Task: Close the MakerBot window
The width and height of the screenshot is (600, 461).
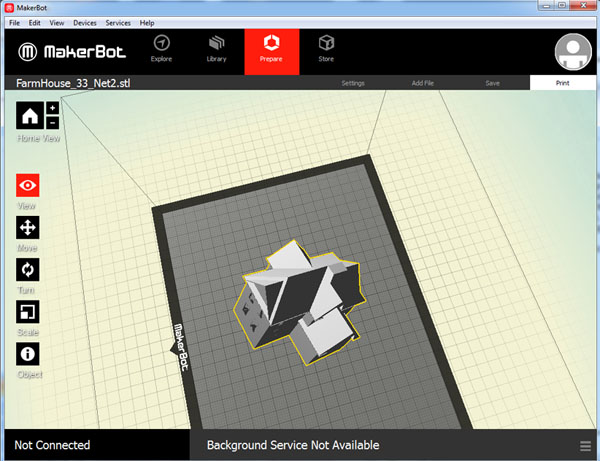Action: click(583, 5)
